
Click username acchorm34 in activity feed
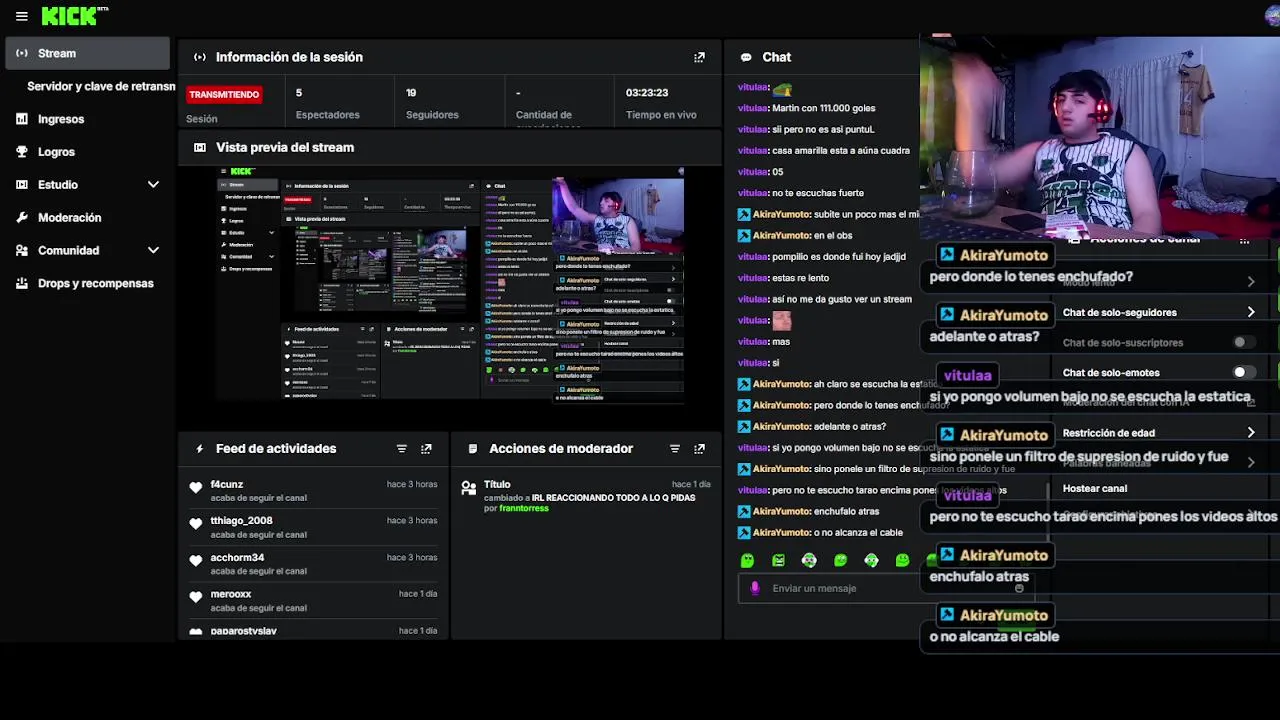pos(237,557)
